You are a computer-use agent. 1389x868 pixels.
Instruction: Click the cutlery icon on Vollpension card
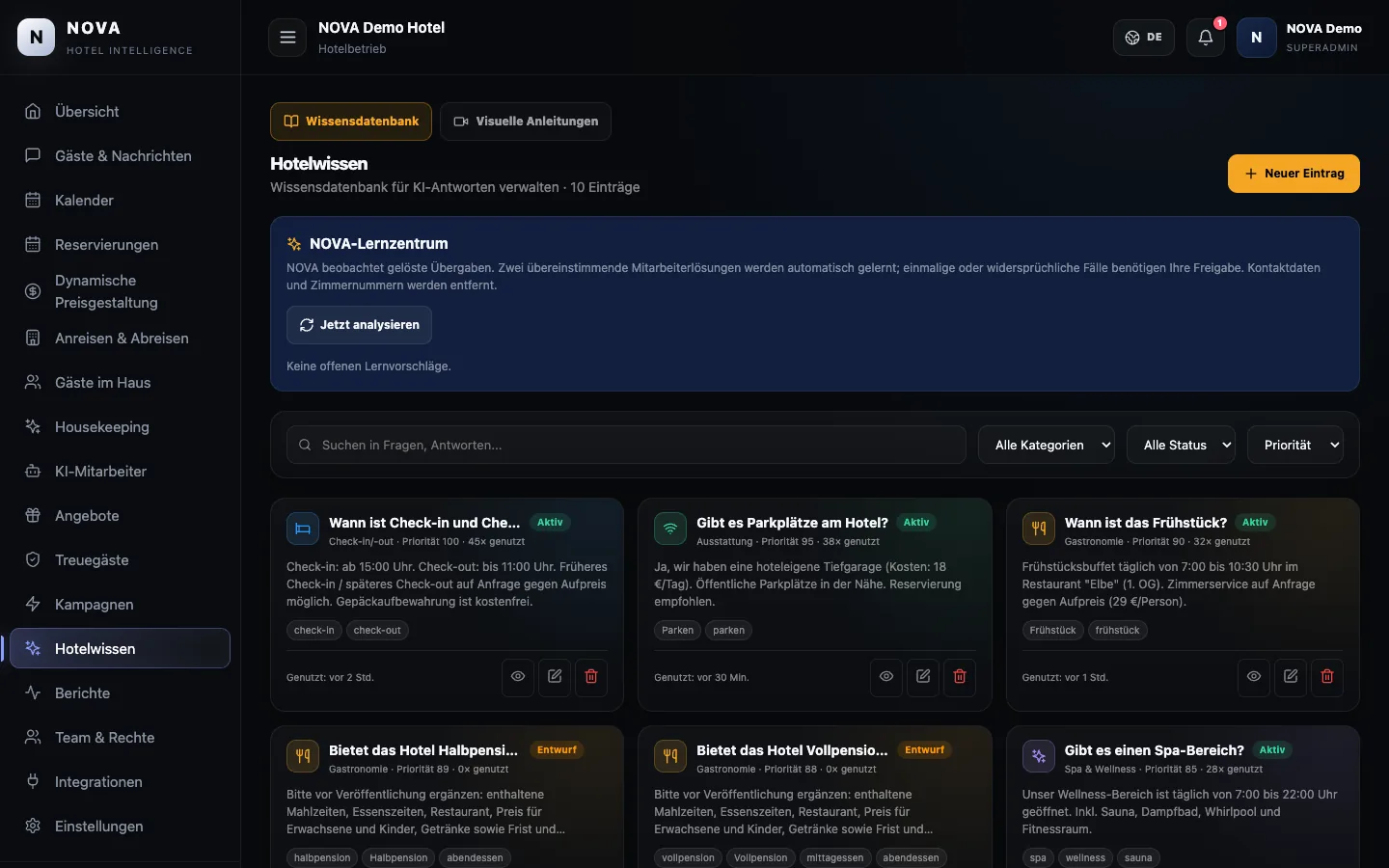[x=670, y=756]
